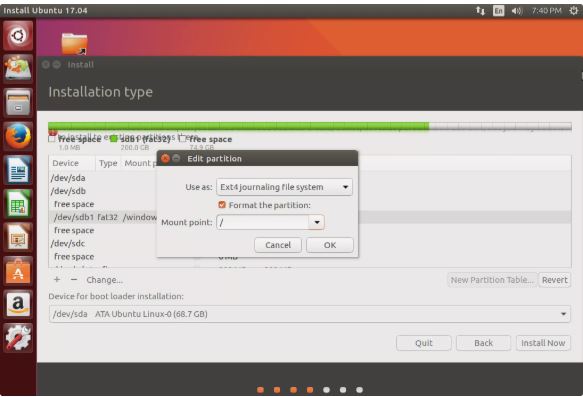Screen dimensions: 583x397
Task: Open boot loader device dropdown
Action: pyautogui.click(x=309, y=314)
